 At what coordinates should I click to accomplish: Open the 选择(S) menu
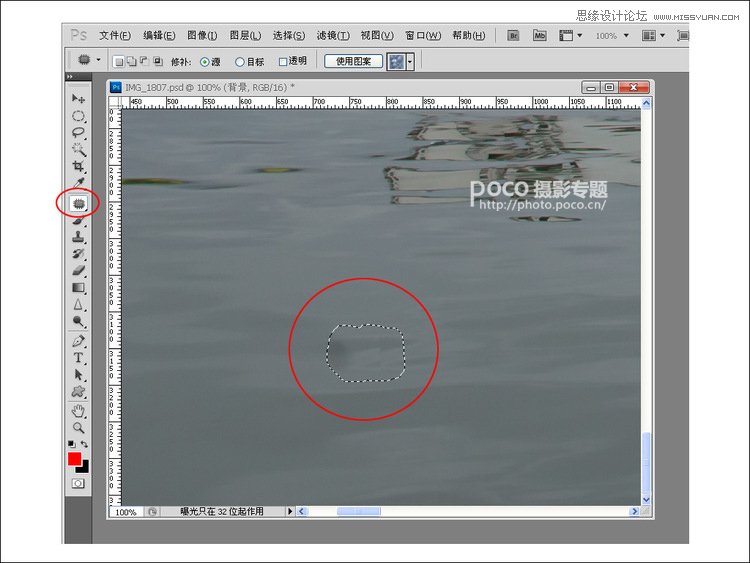click(x=289, y=35)
